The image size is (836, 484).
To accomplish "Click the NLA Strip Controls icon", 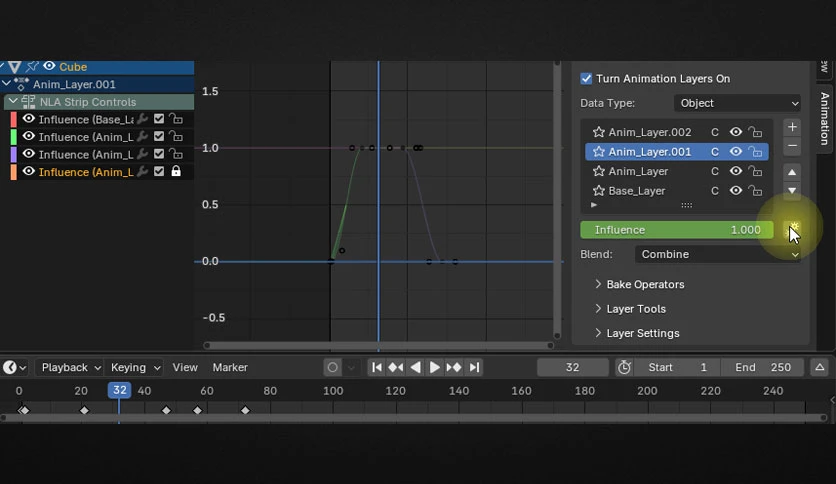I will tap(28, 102).
